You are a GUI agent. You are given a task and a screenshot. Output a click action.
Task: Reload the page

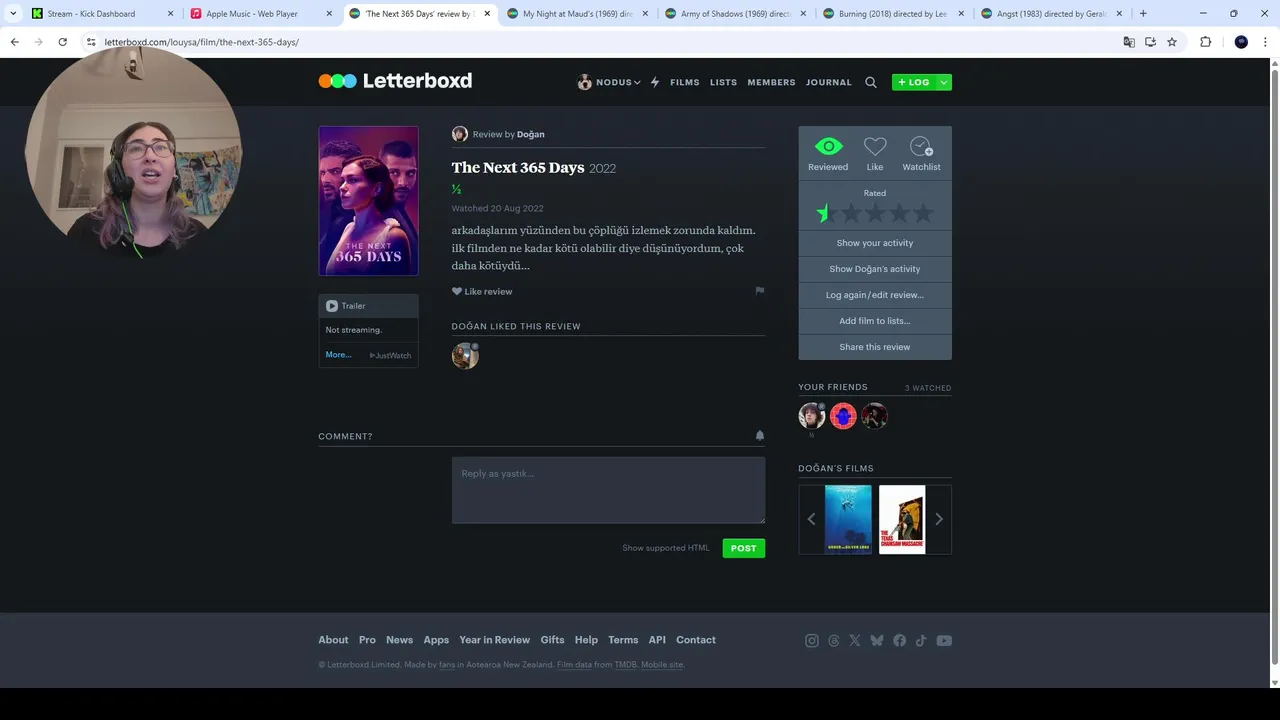(62, 42)
